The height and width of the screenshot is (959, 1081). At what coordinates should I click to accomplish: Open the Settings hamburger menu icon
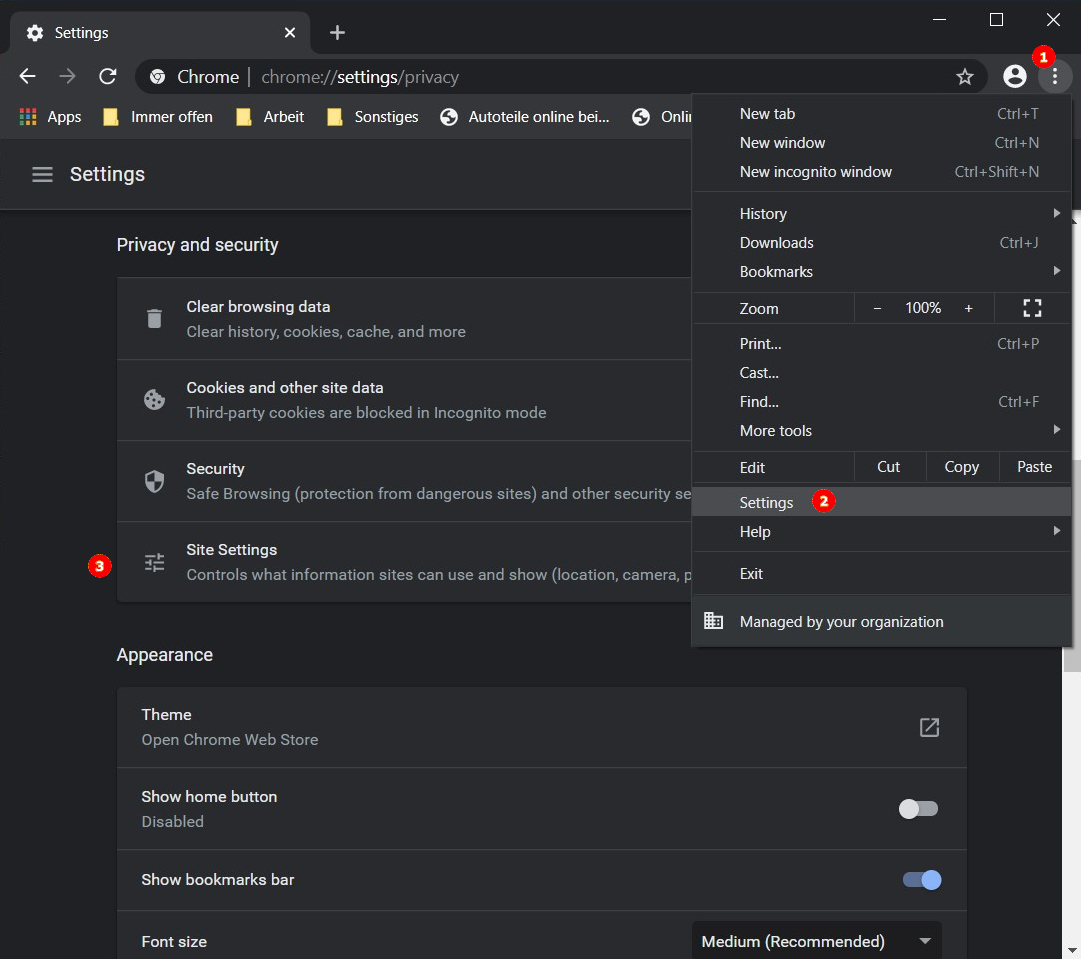click(x=42, y=174)
